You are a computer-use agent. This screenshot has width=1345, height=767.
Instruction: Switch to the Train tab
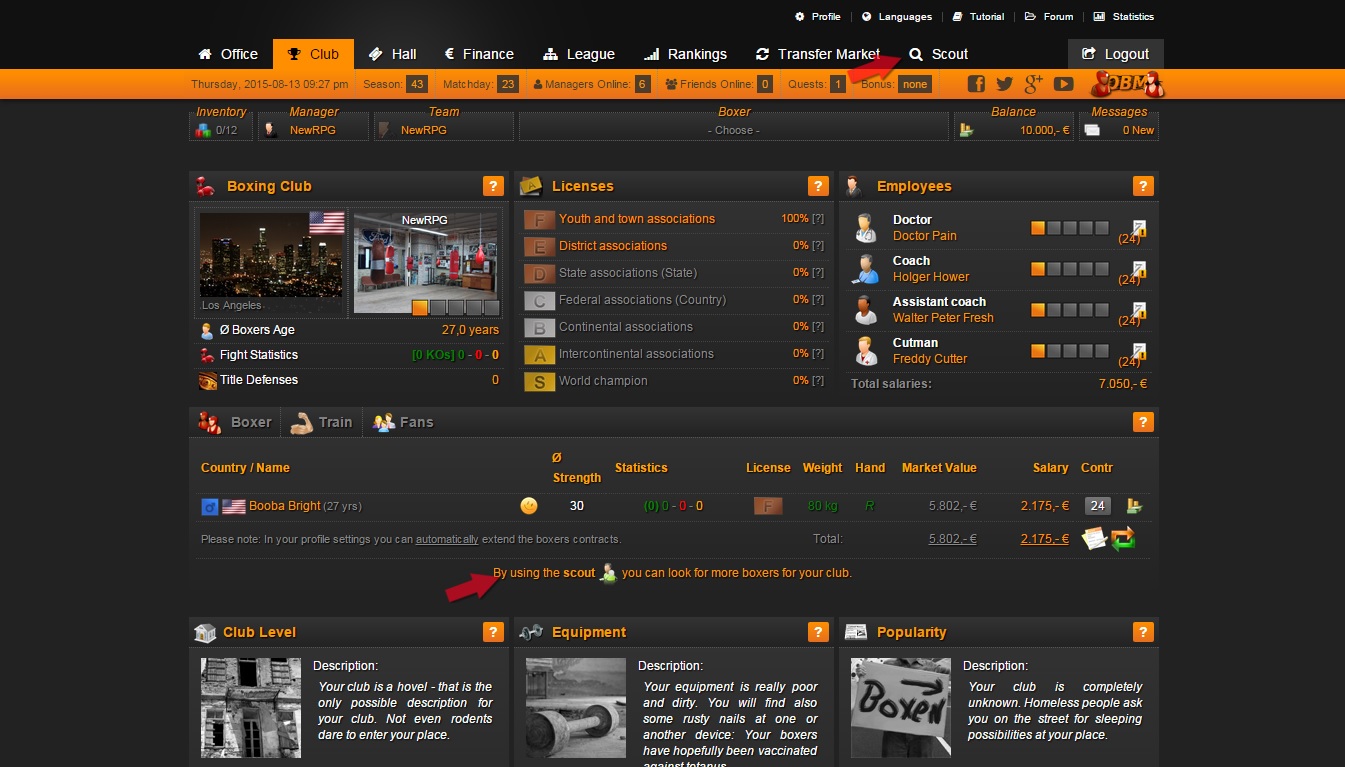click(x=321, y=422)
